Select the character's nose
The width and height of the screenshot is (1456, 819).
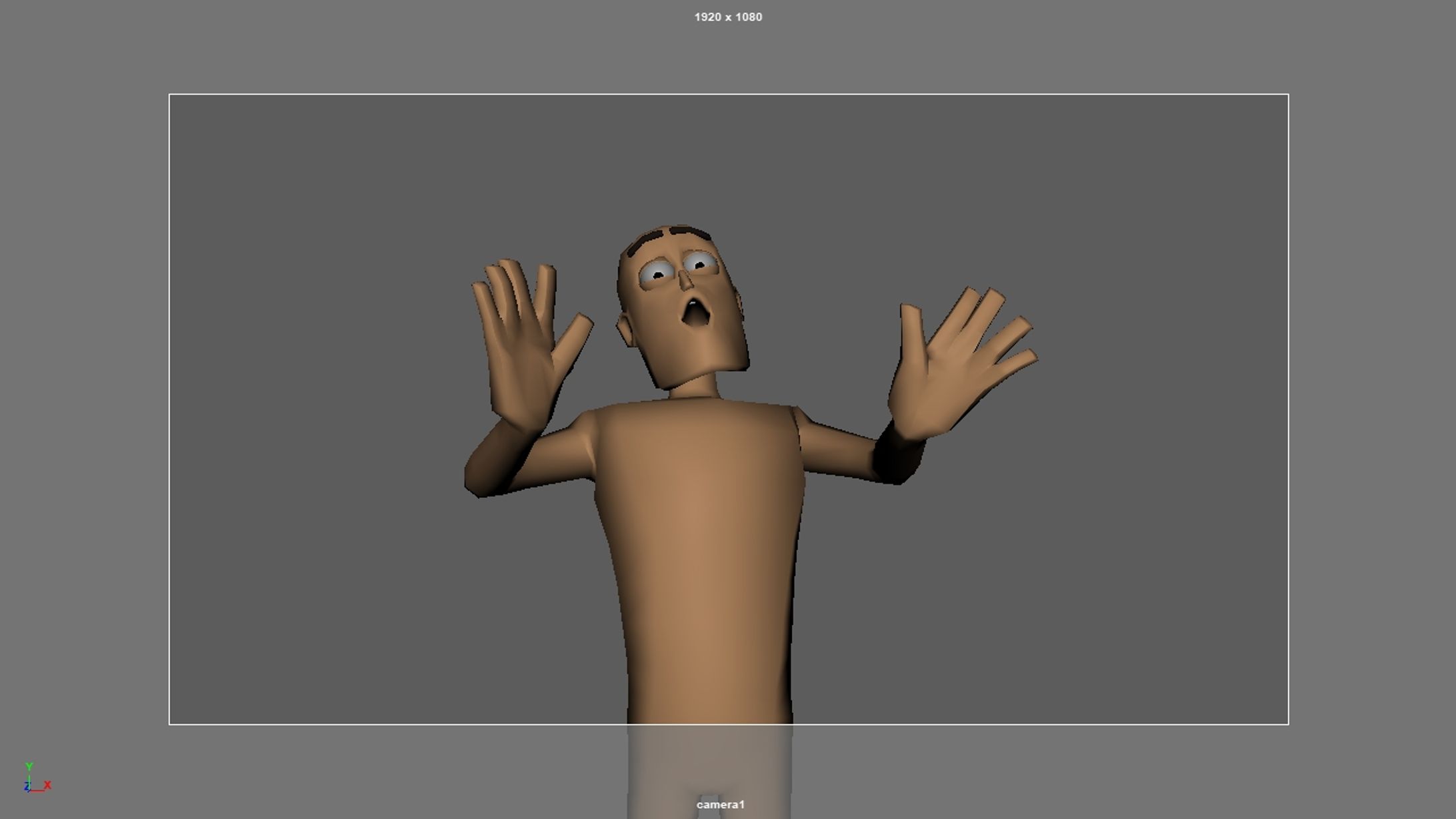[686, 280]
